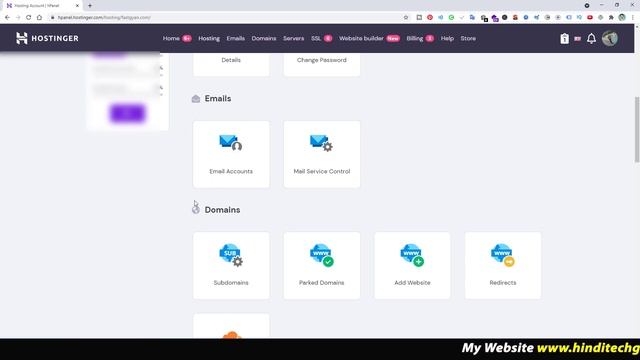
Task: Open the shopping bag icon in header
Action: pyautogui.click(x=564, y=38)
